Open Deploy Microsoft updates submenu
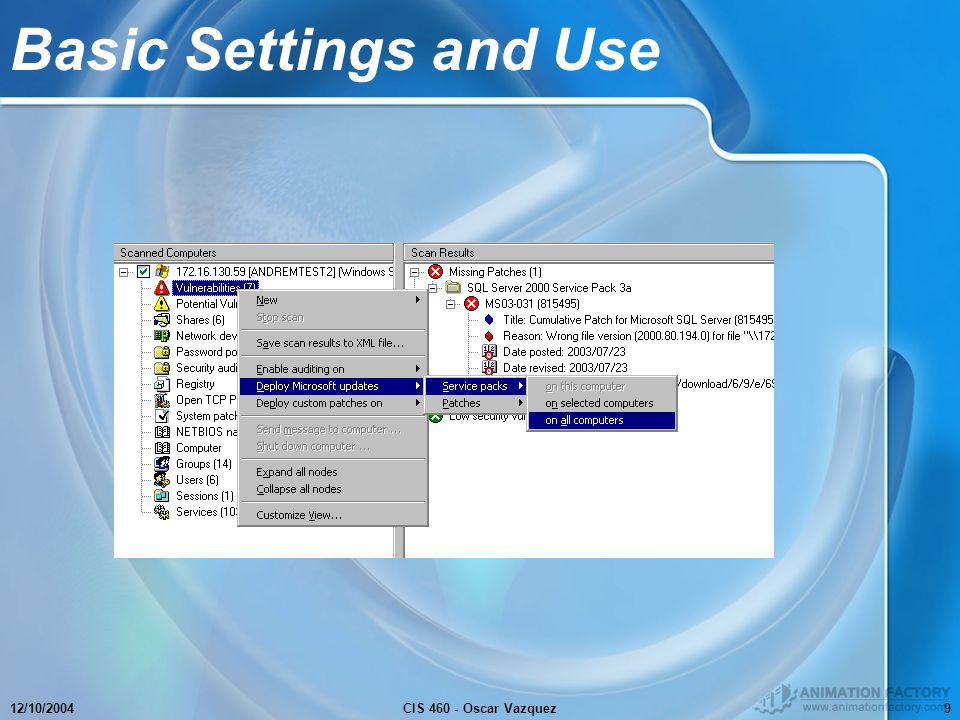The width and height of the screenshot is (960, 720). [332, 386]
